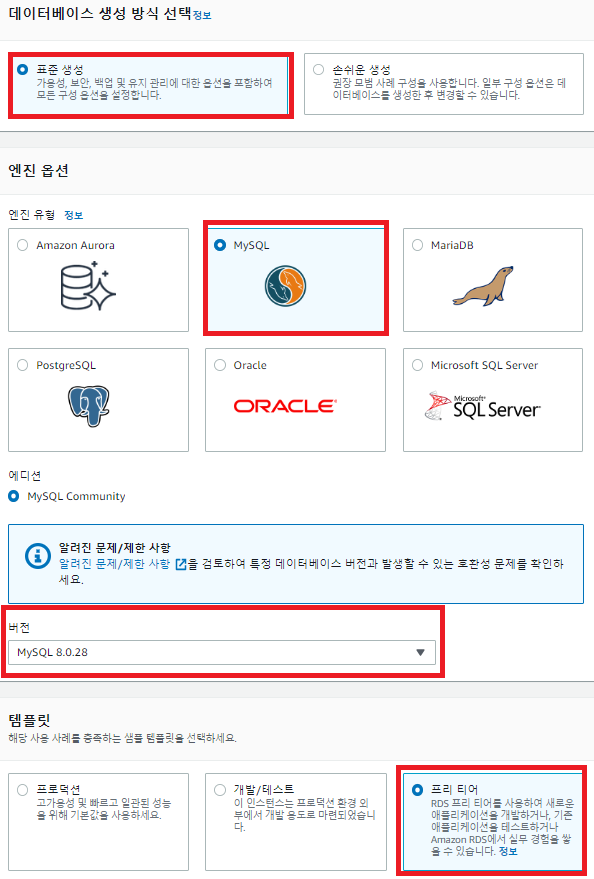Viewport: 594px width, 879px height.
Task: Open the 알려진 문제/제한 사항 hyperlink
Action: tap(114, 564)
